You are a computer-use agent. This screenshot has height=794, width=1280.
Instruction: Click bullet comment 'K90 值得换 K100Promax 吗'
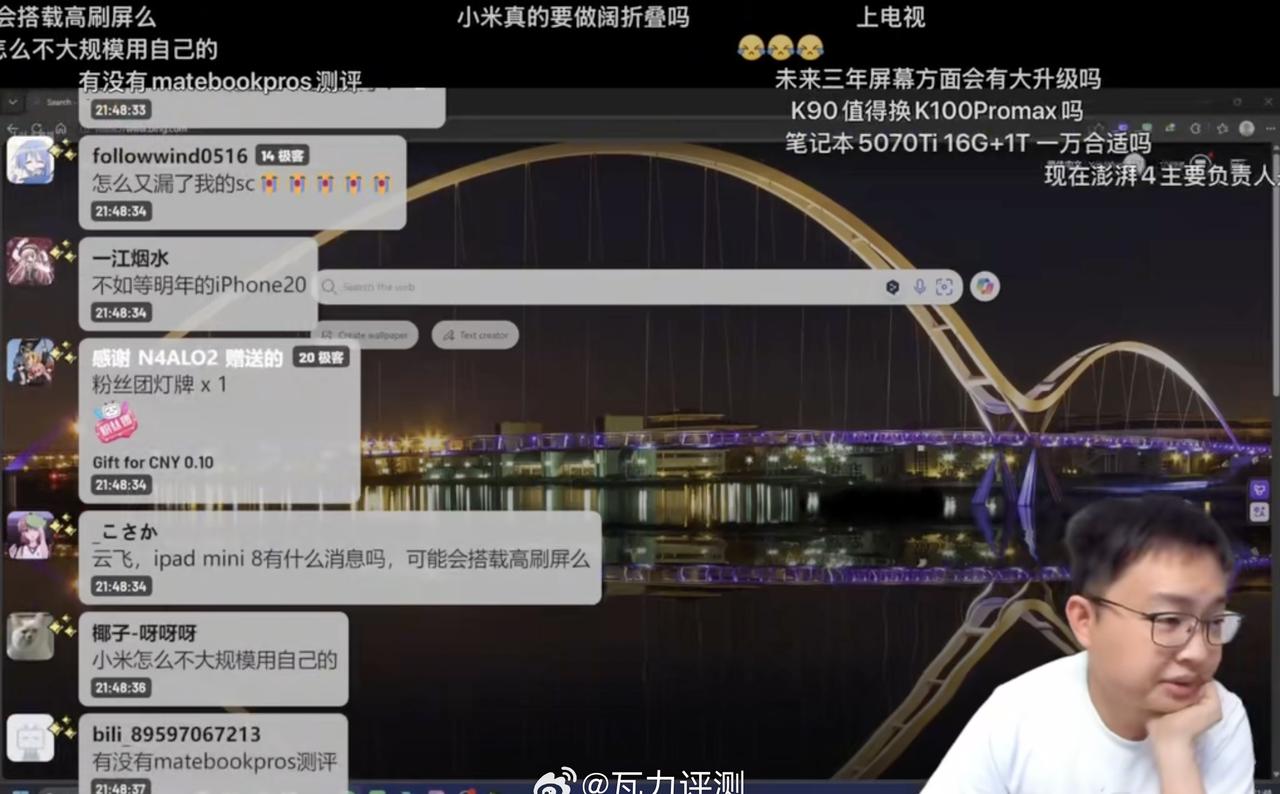pyautogui.click(x=937, y=110)
